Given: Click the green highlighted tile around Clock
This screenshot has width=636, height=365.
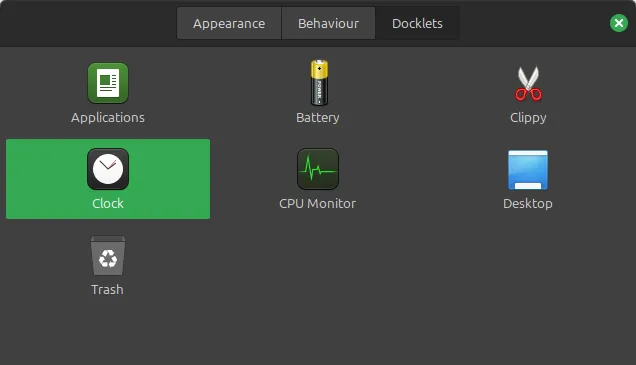Looking at the screenshot, I should coord(108,179).
